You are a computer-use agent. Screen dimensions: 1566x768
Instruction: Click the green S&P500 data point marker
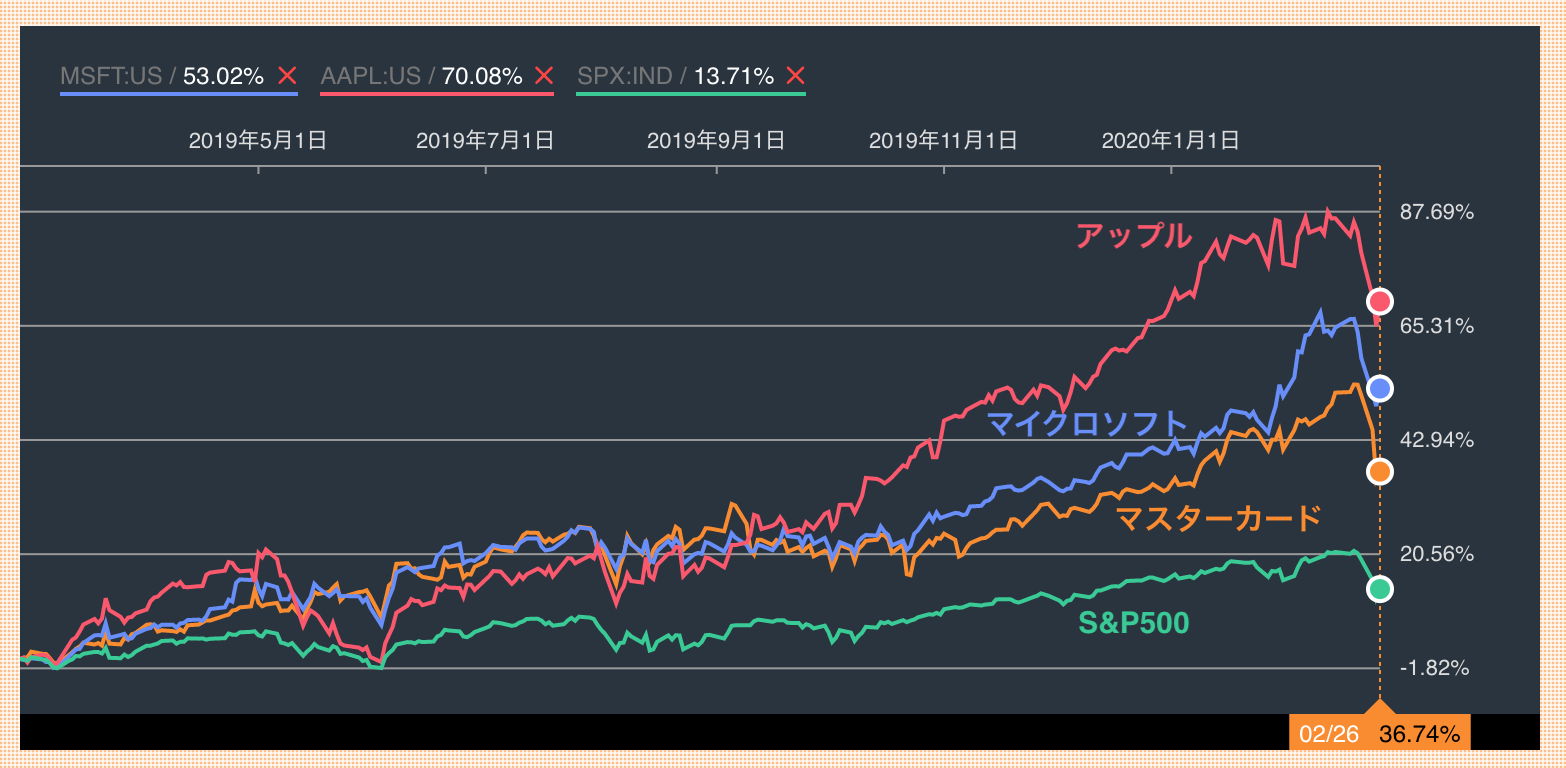(x=1380, y=589)
